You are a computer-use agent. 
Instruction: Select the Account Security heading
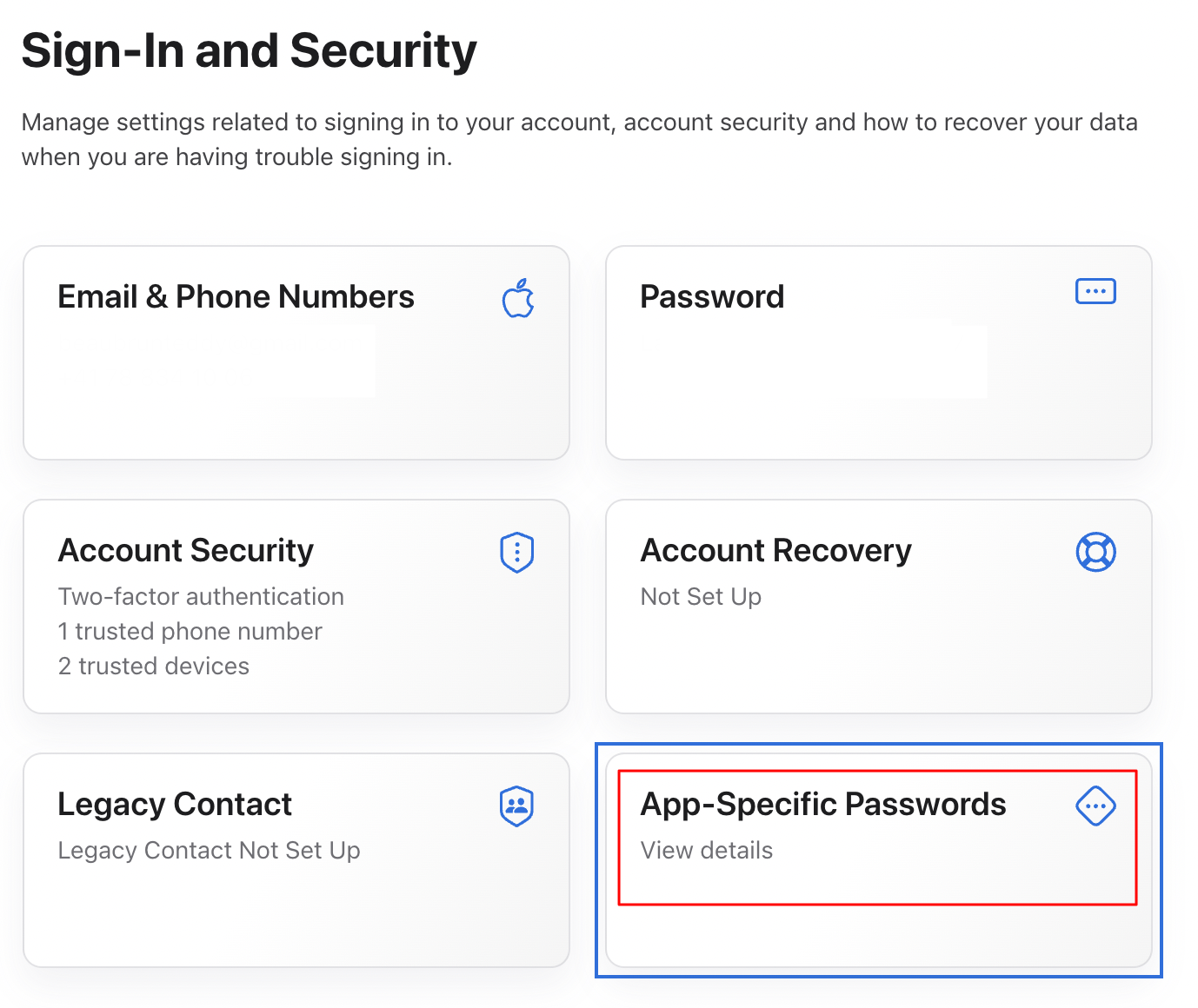tap(185, 551)
